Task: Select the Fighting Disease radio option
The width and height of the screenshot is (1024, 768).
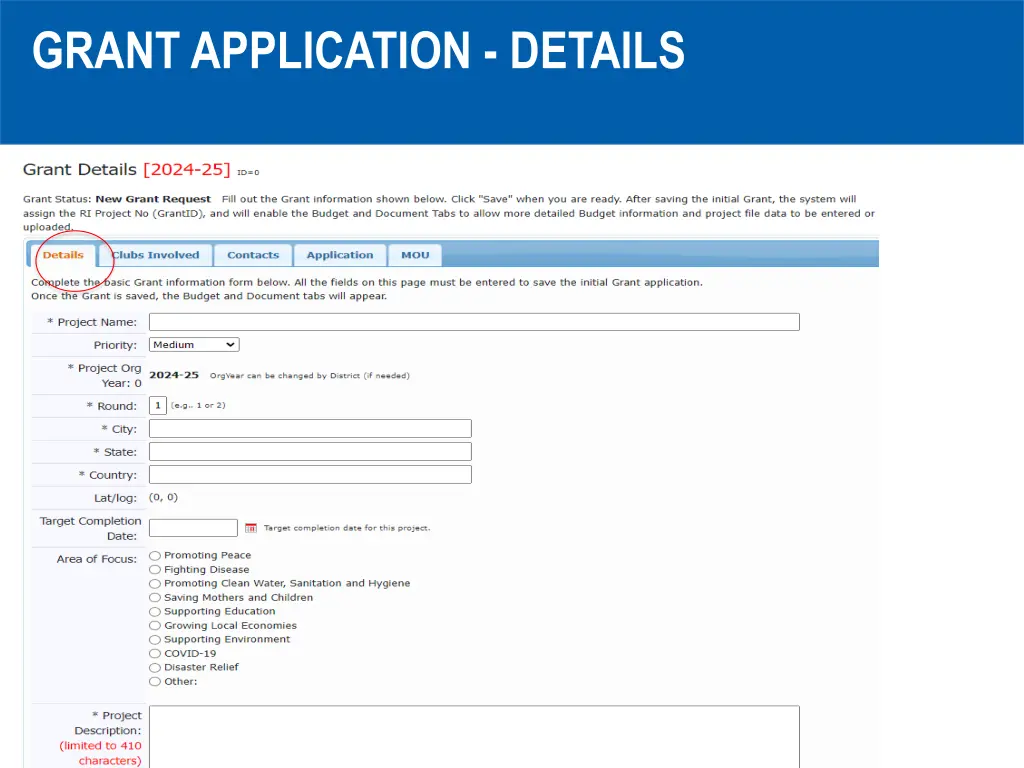Action: tap(155, 570)
